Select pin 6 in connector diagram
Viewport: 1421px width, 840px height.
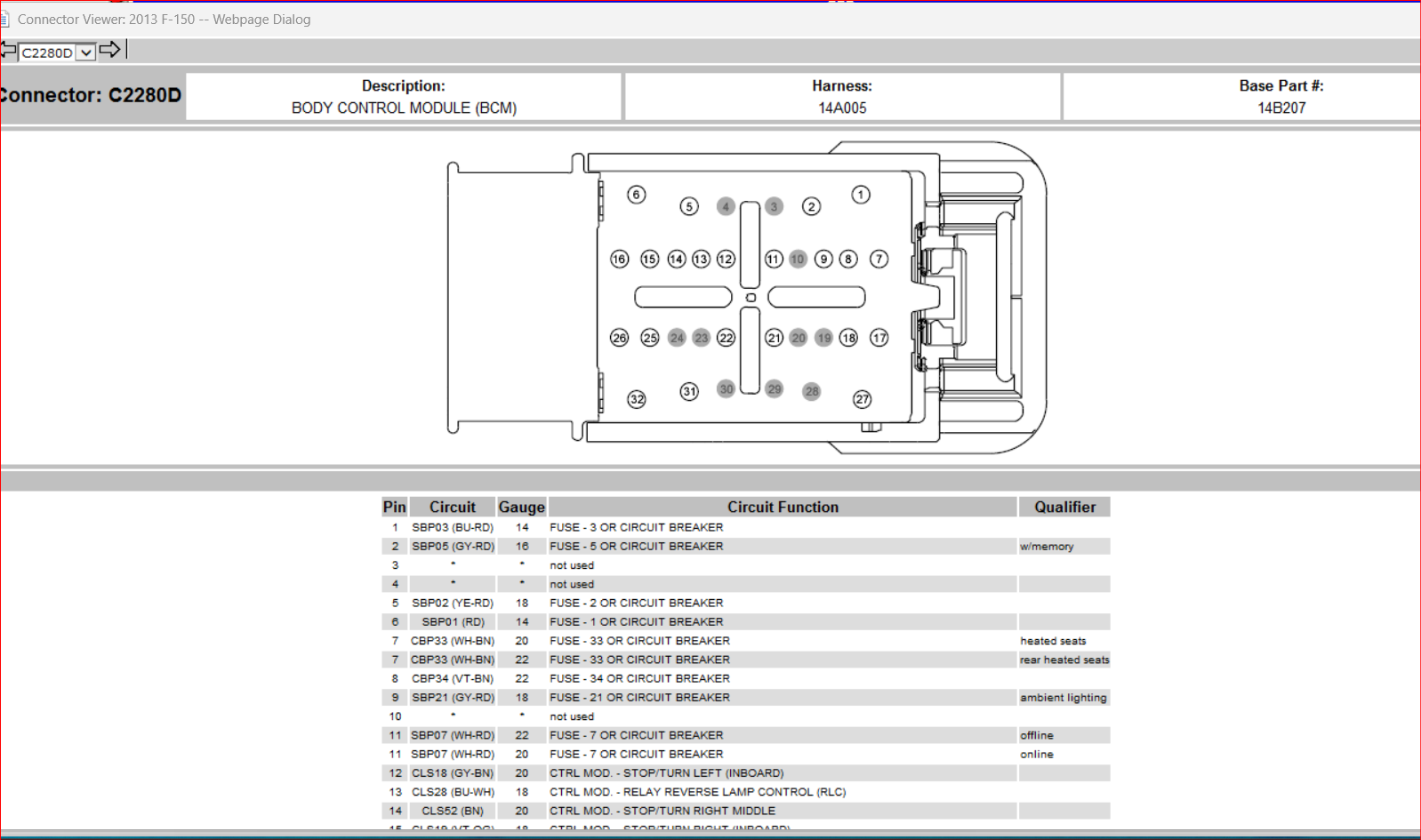[636, 195]
